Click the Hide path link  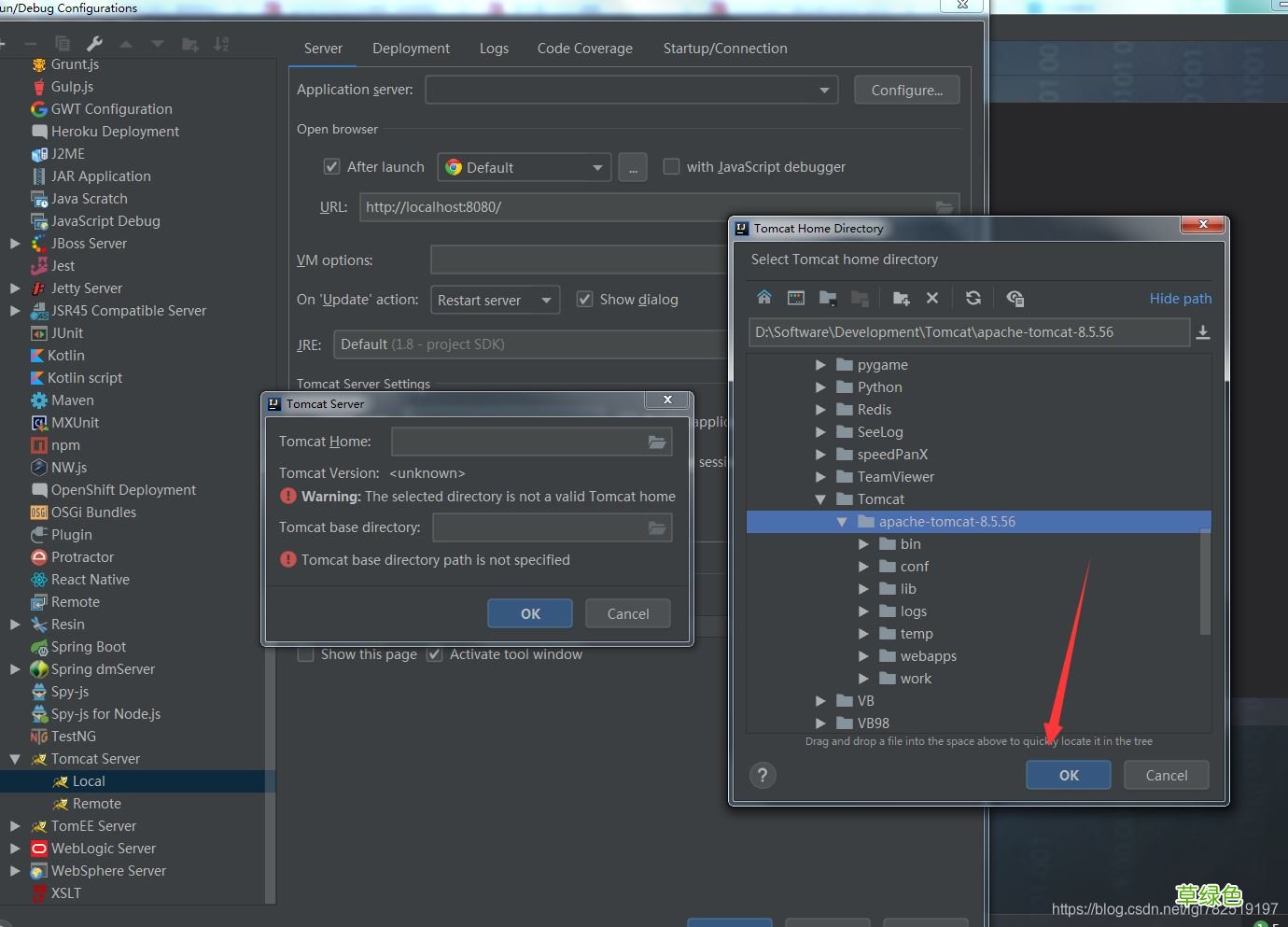coord(1180,299)
